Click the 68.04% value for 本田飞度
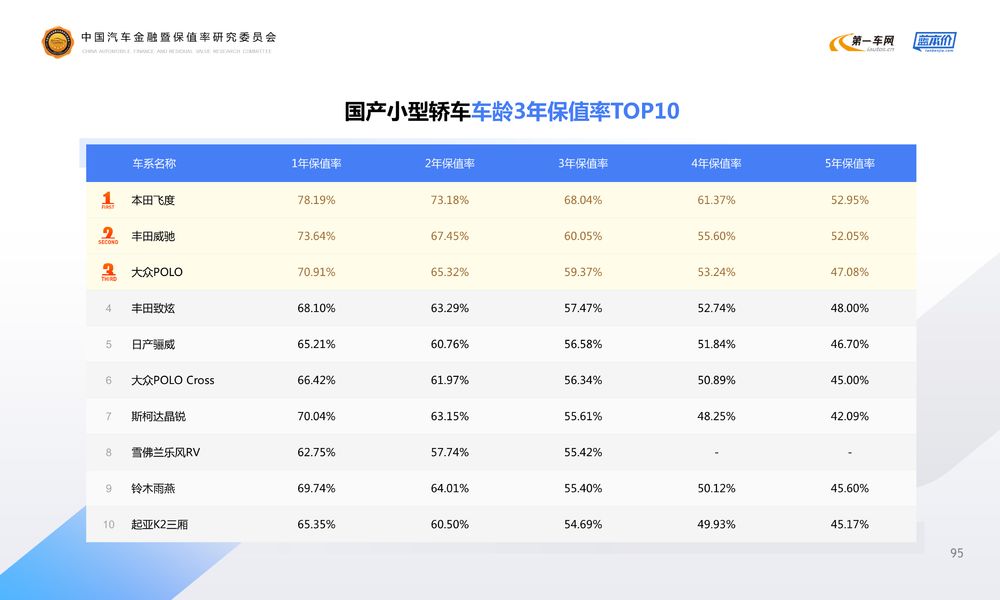This screenshot has height=600, width=1000. [x=583, y=200]
